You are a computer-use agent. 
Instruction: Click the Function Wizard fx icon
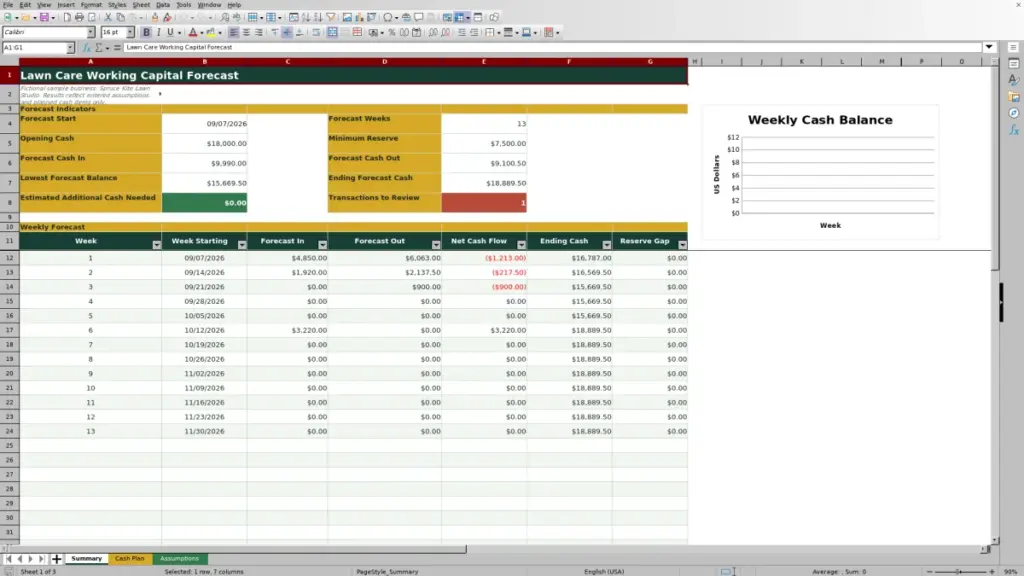(x=86, y=47)
